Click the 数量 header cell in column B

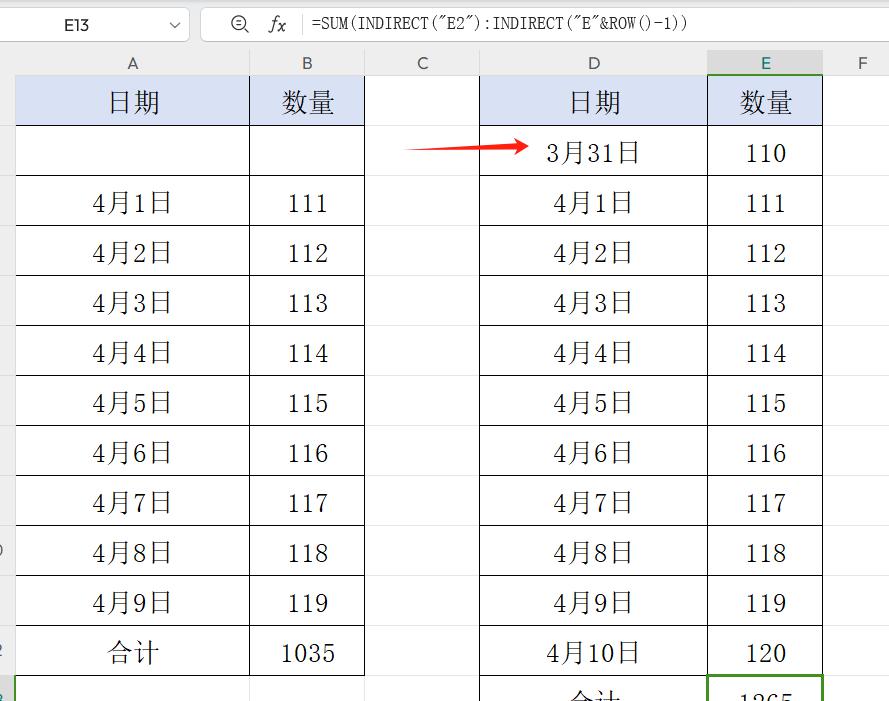(x=307, y=101)
